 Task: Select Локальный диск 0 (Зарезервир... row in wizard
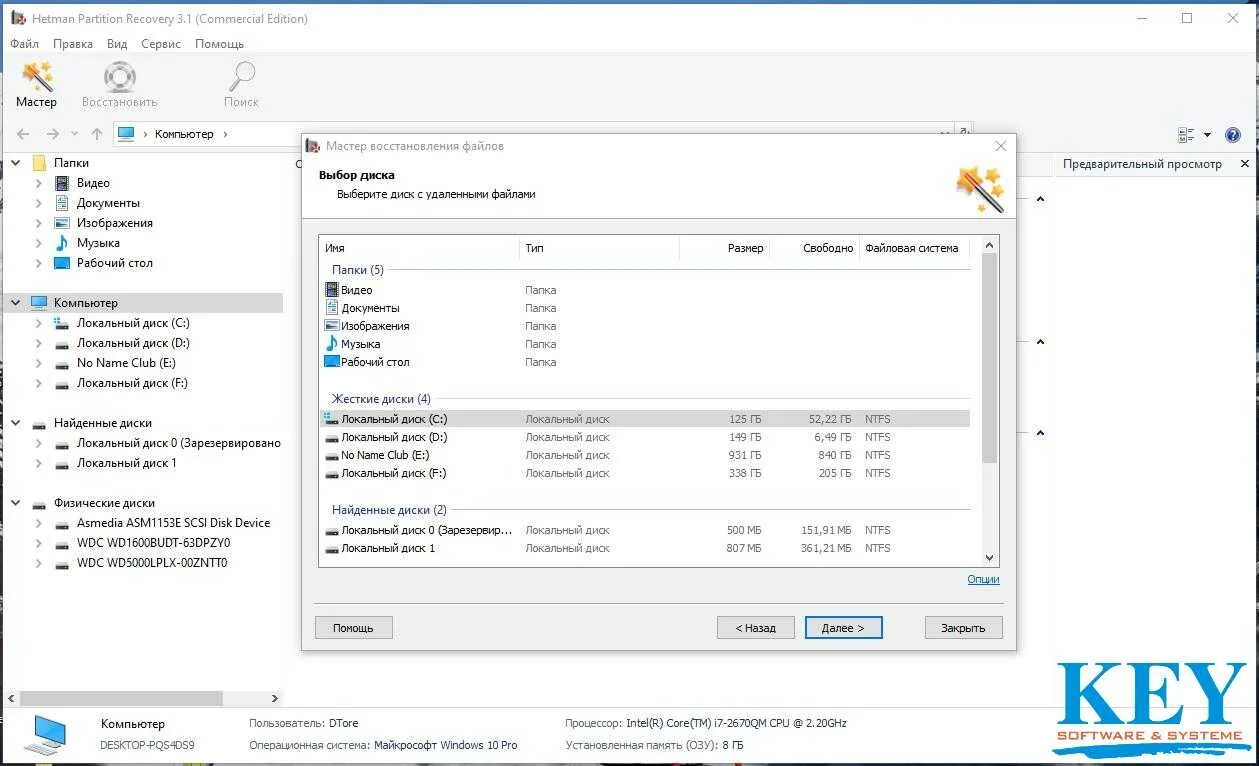[645, 530]
